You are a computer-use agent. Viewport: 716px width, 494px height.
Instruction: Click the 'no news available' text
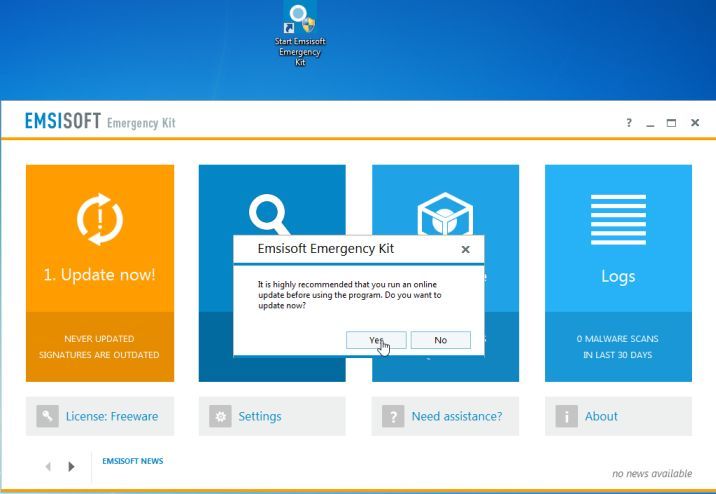coord(652,473)
